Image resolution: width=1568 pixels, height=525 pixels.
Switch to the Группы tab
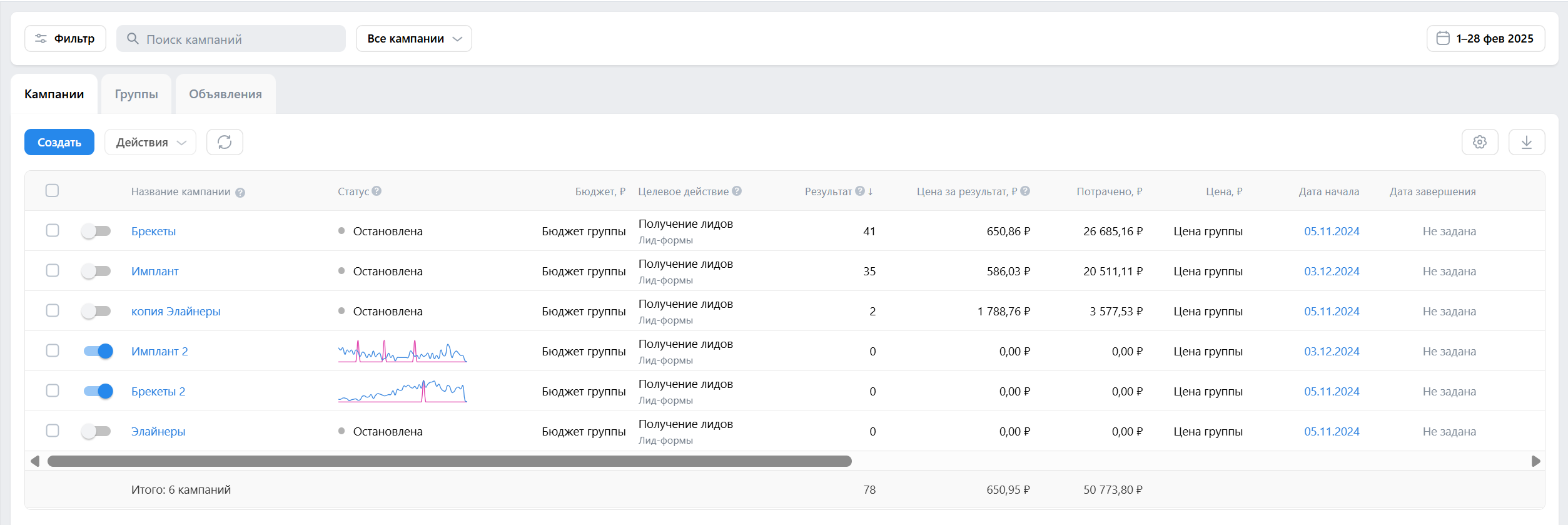(x=136, y=94)
